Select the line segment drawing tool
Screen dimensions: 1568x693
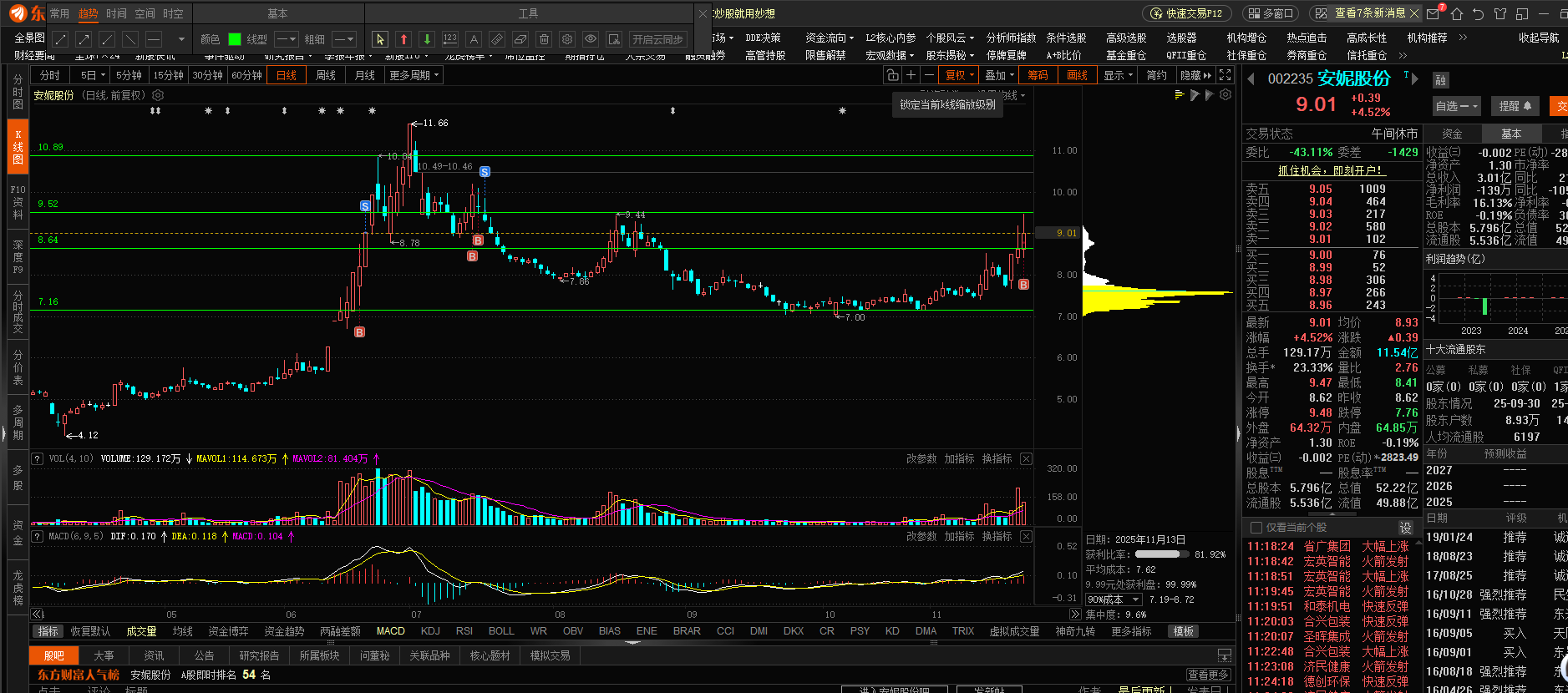pos(60,39)
